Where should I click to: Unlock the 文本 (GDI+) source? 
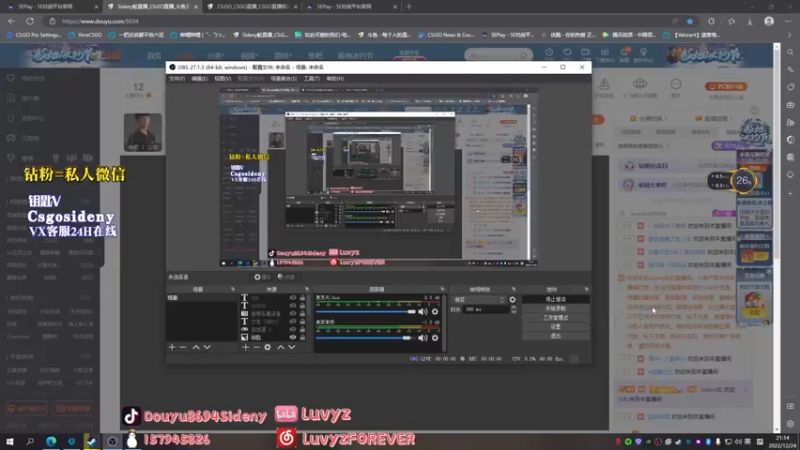click(303, 321)
